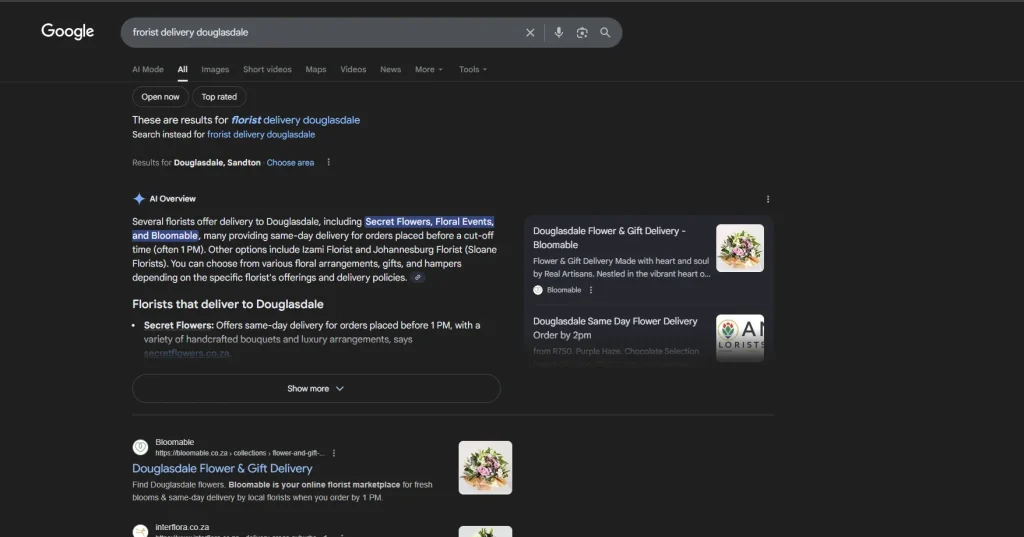Open Videos tab

pos(353,69)
